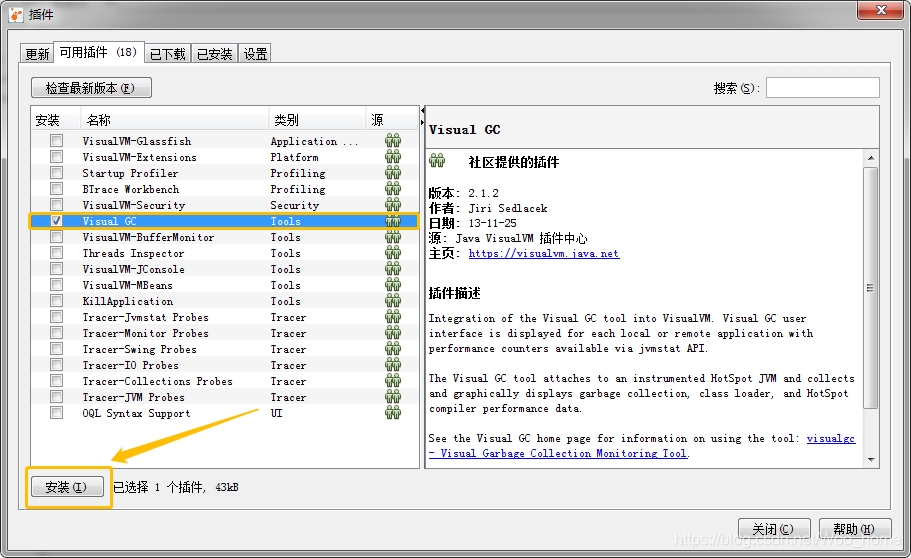Click the community icon in VisualVM-Glassfish row
Viewport: 911px width, 558px height.
(x=393, y=141)
